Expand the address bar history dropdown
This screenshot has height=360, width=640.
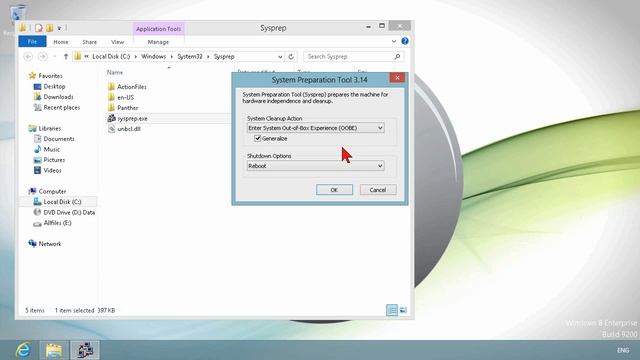[280, 57]
